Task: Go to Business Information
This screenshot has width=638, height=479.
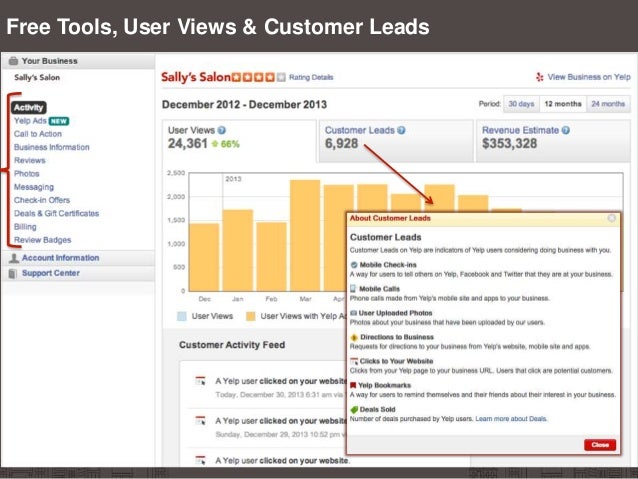Action: tap(52, 147)
